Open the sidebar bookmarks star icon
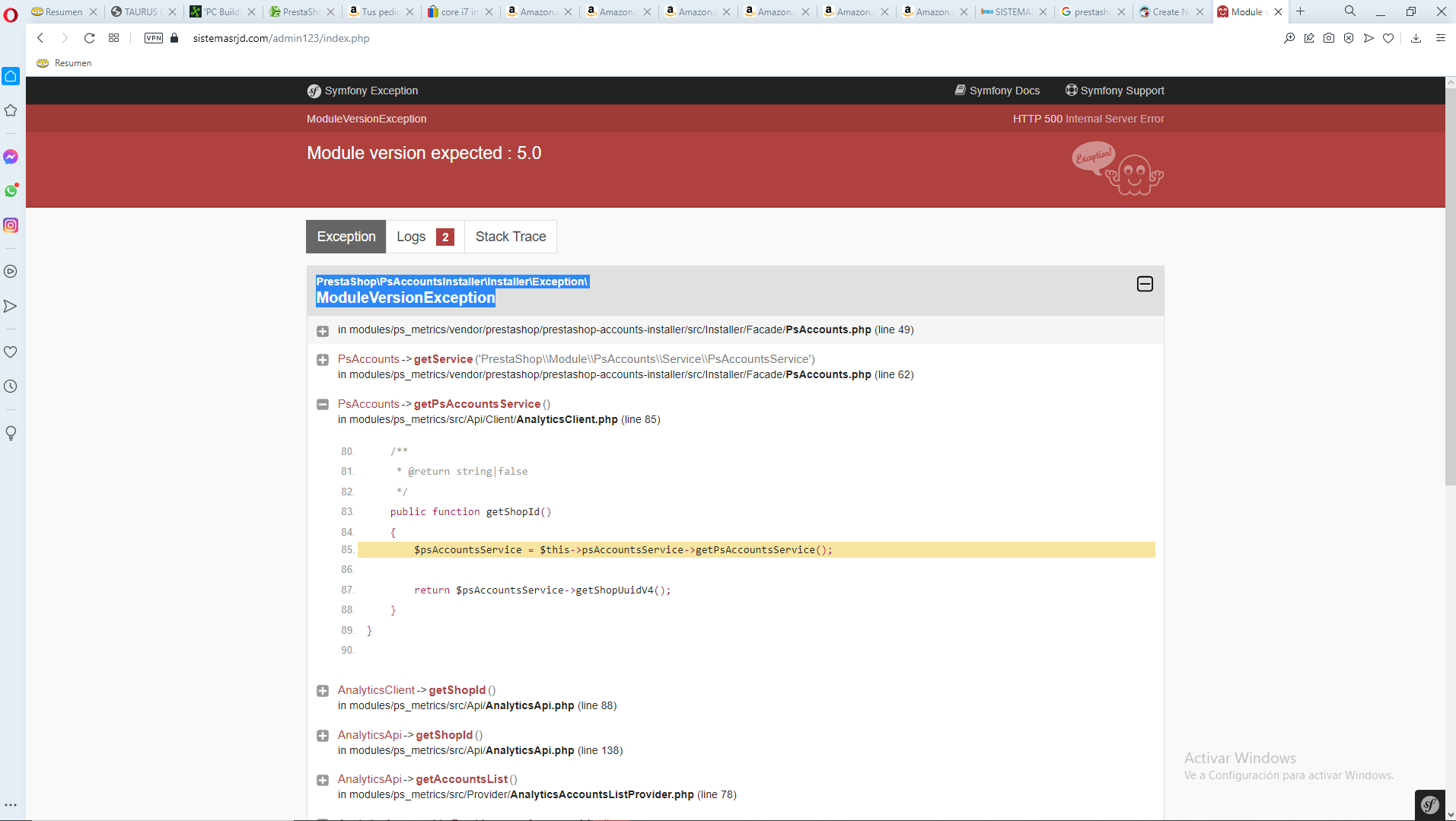The width and height of the screenshot is (1456, 821). (11, 110)
